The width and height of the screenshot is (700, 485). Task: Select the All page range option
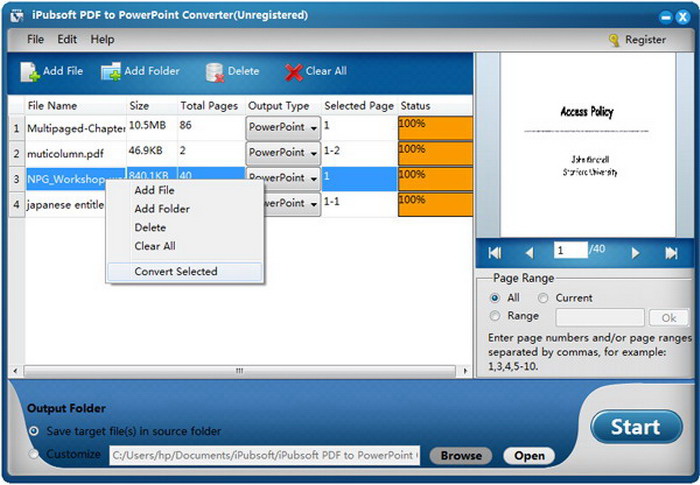point(495,298)
